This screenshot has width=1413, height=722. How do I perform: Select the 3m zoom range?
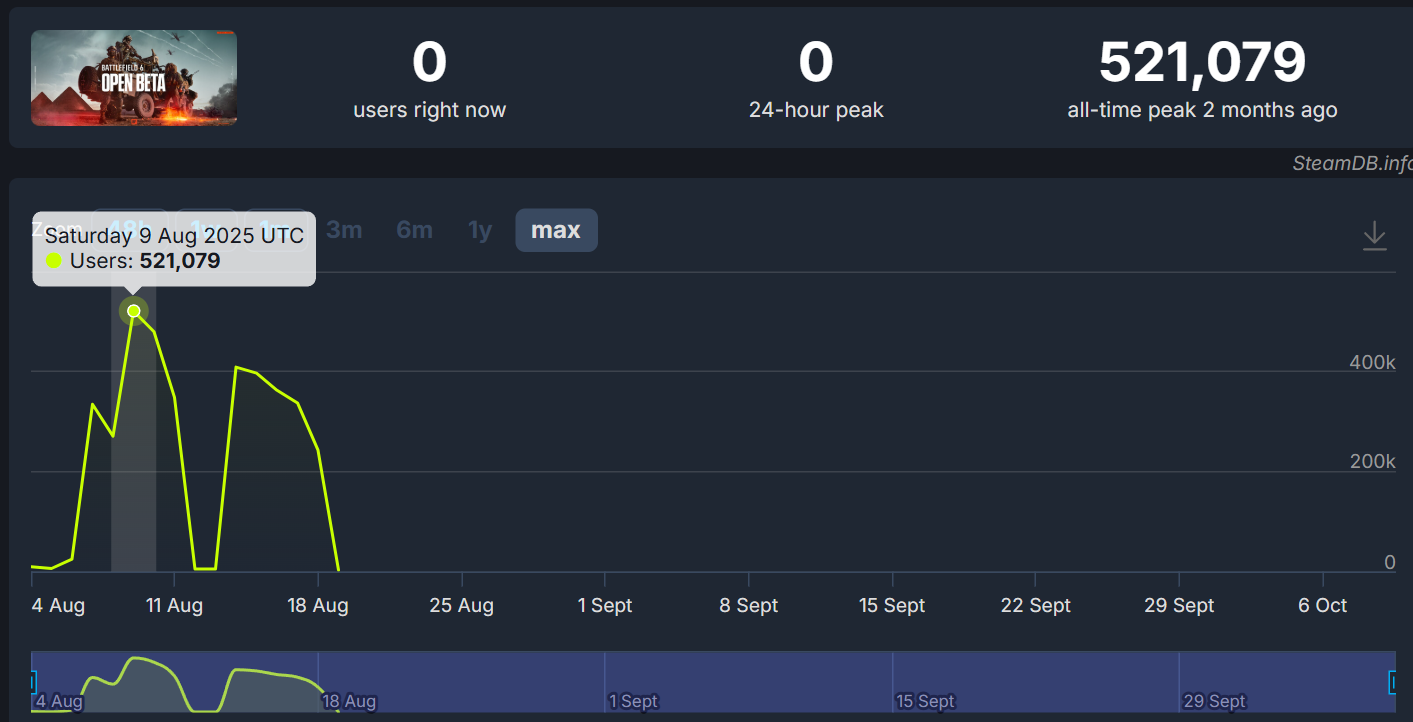[x=344, y=230]
